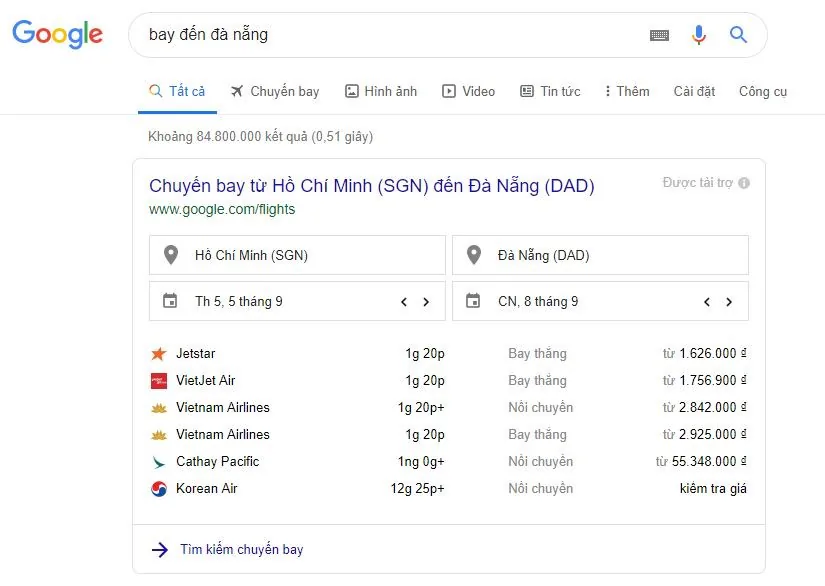Viewport: 825px width, 586px height.
Task: Go to next departure date arrow
Action: coord(426,302)
